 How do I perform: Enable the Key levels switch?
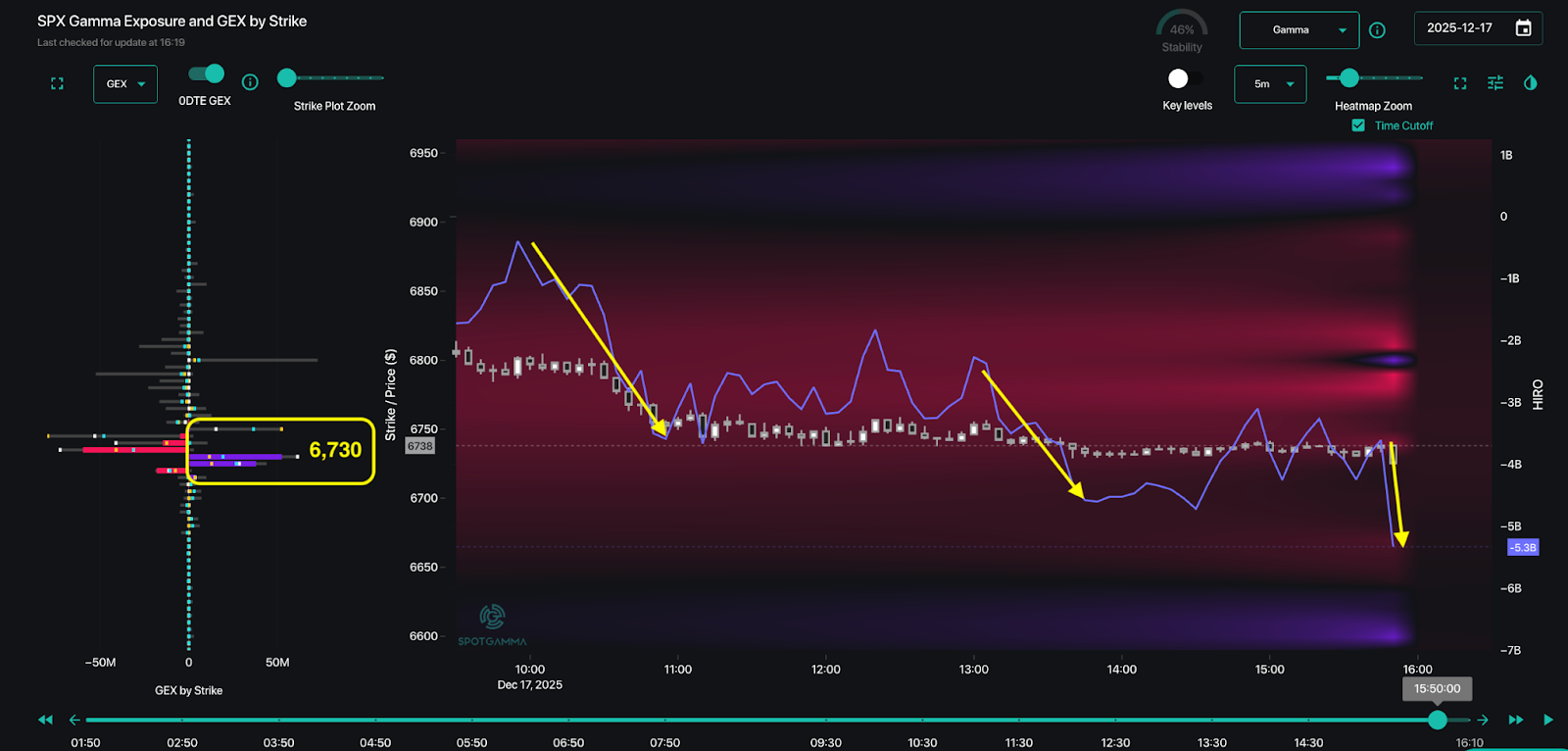(1186, 78)
